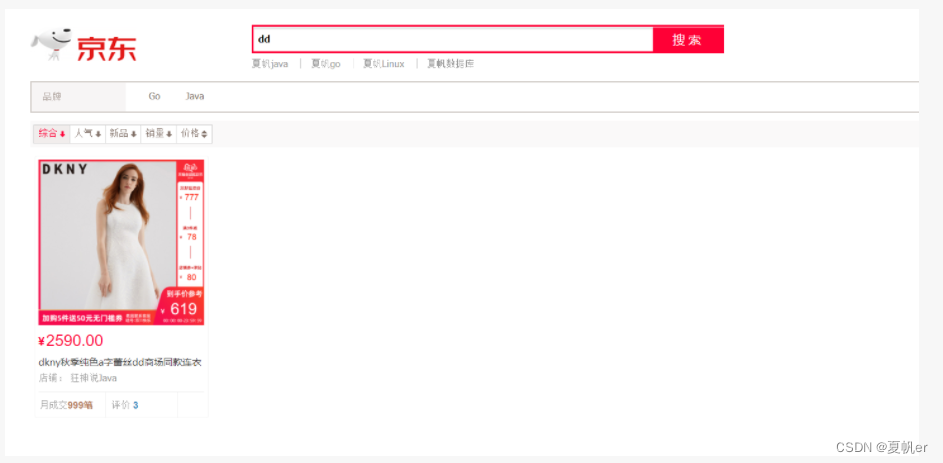Open the 夏帆go hot search link
The image size is (943, 463).
326,64
